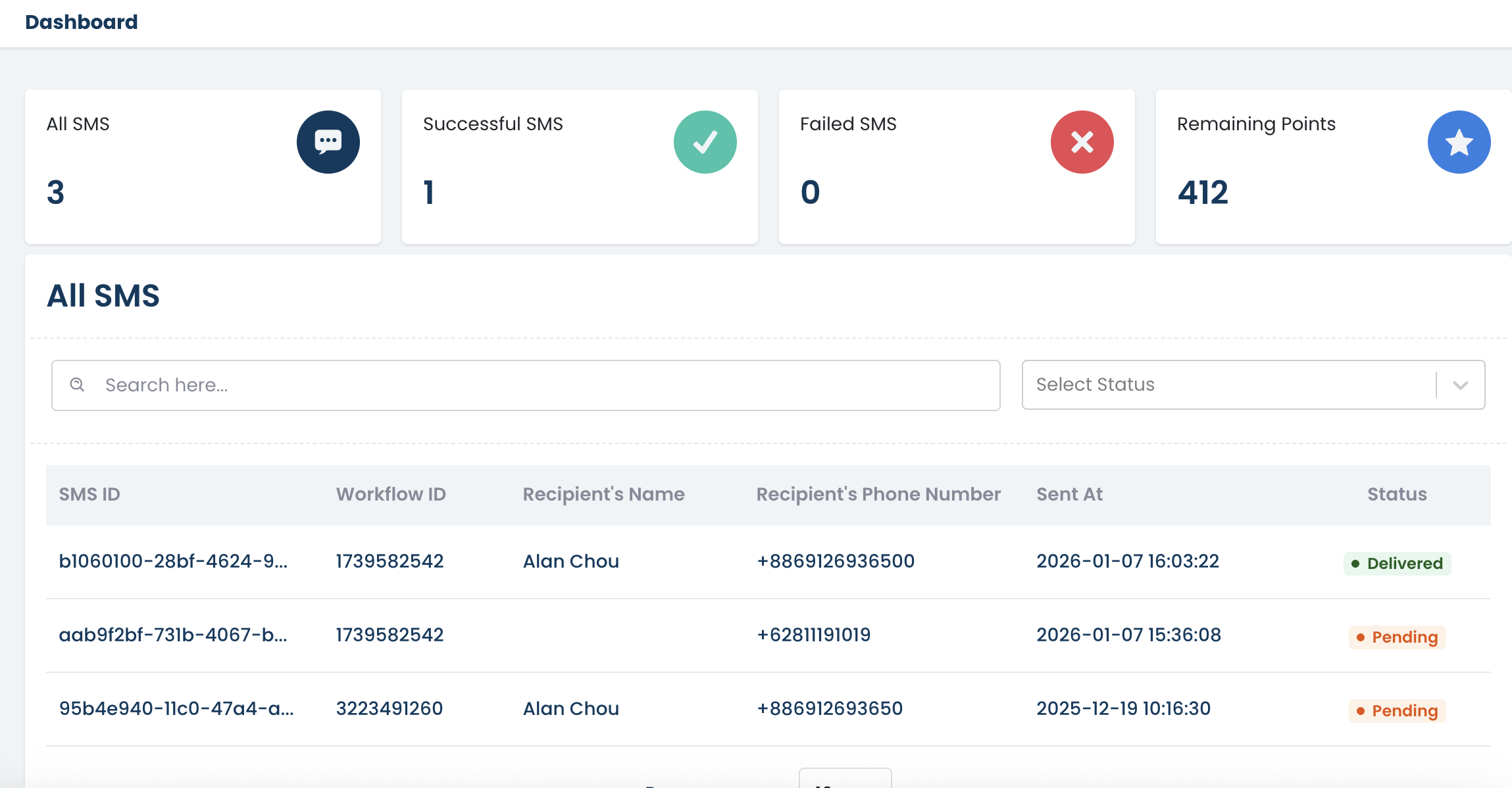The image size is (1512, 788).
Task: Click the Failed SMS red X icon
Action: point(1082,142)
